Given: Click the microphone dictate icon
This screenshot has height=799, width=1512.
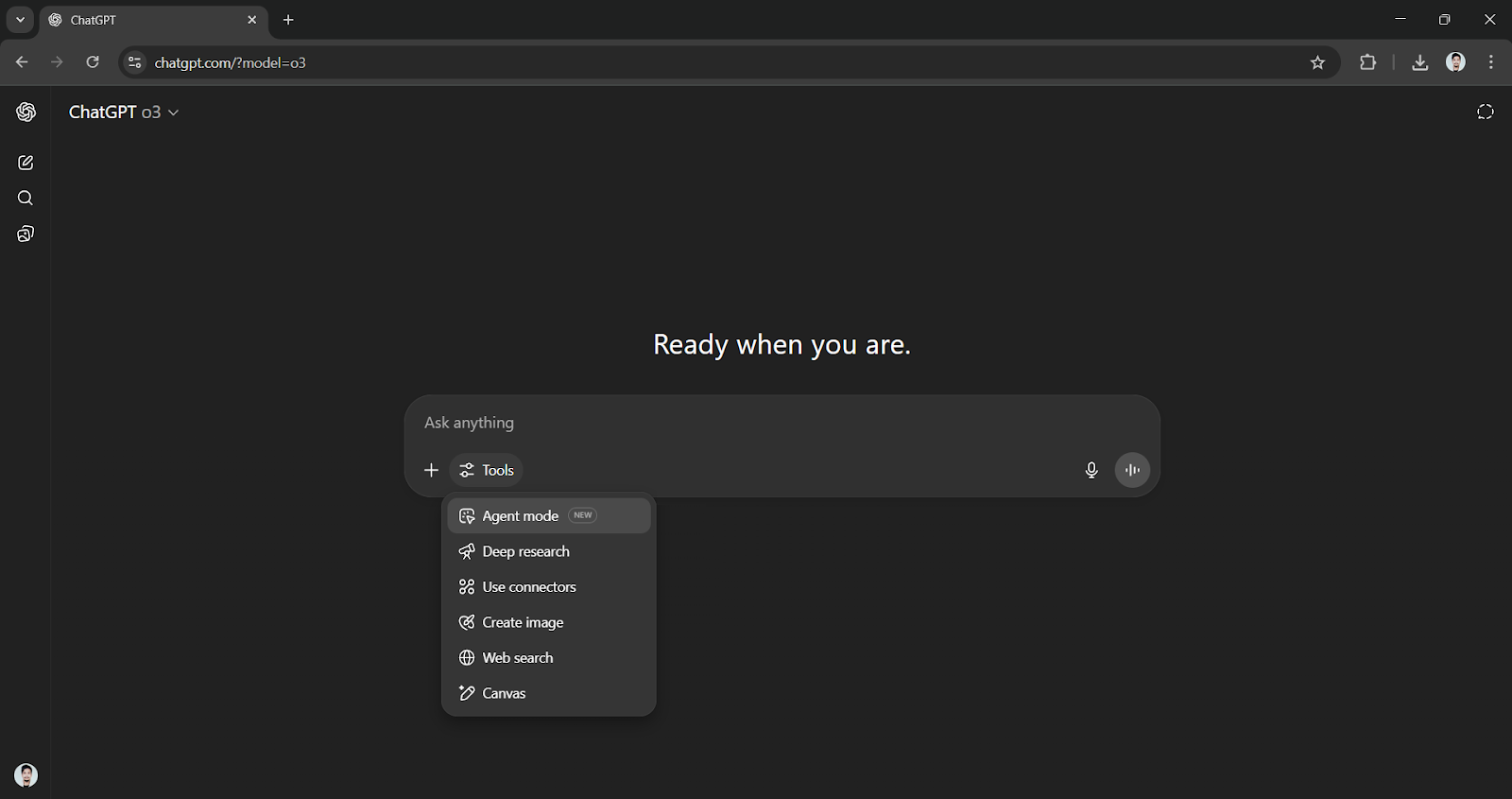Looking at the screenshot, I should 1091,470.
